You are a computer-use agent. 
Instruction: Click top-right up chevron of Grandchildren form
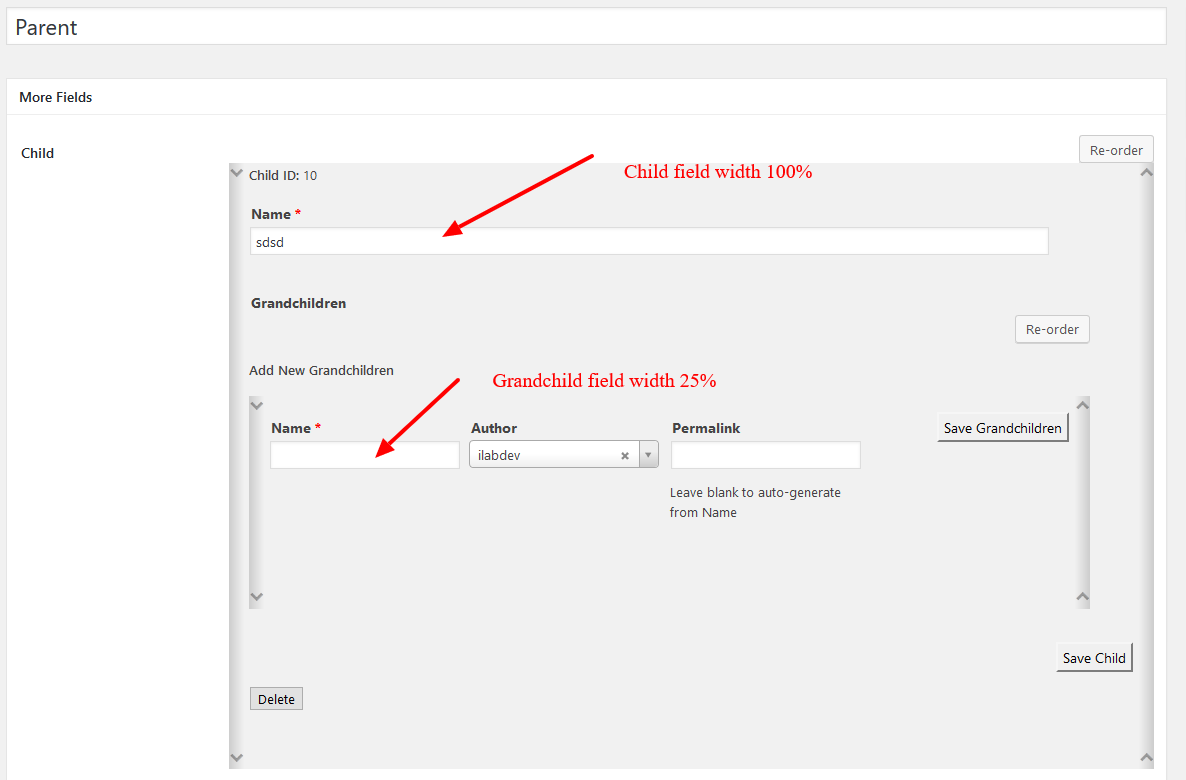[1083, 405]
